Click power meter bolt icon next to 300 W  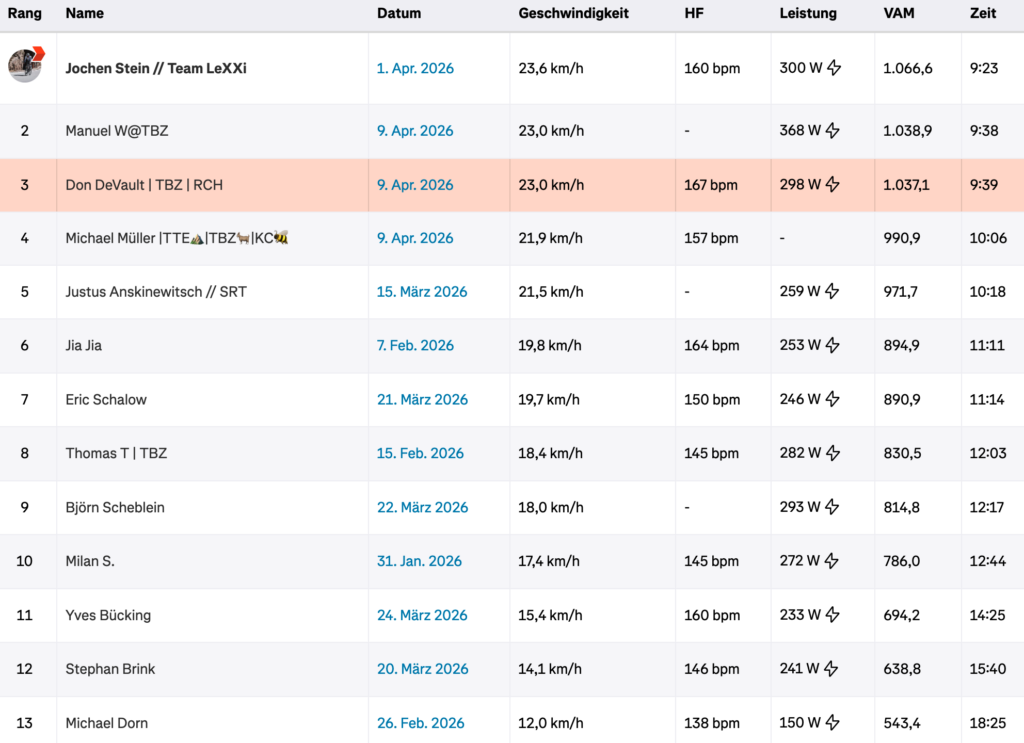click(x=834, y=69)
